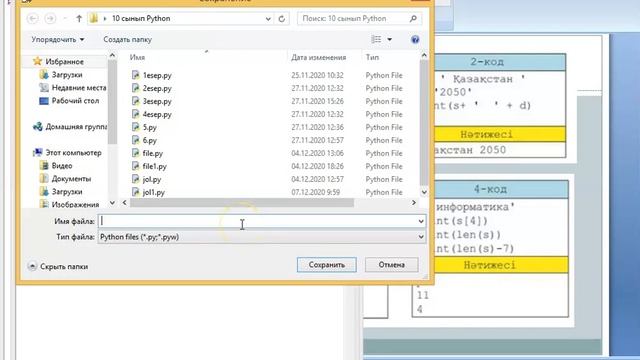
Task: Change file view layout icon
Action: click(376, 39)
